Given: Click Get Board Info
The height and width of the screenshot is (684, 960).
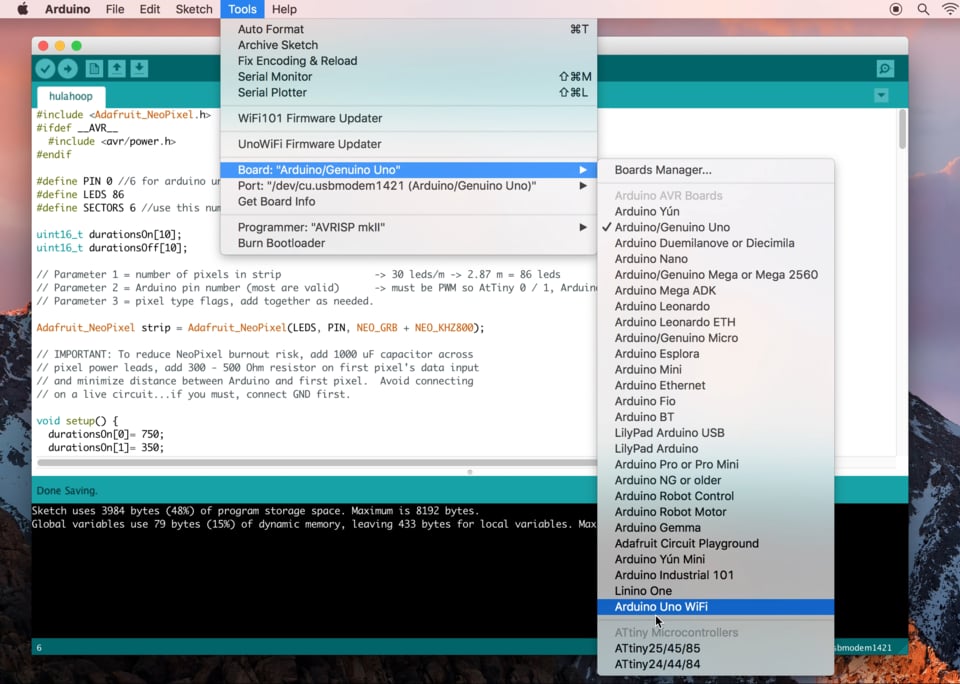Looking at the screenshot, I should point(277,201).
